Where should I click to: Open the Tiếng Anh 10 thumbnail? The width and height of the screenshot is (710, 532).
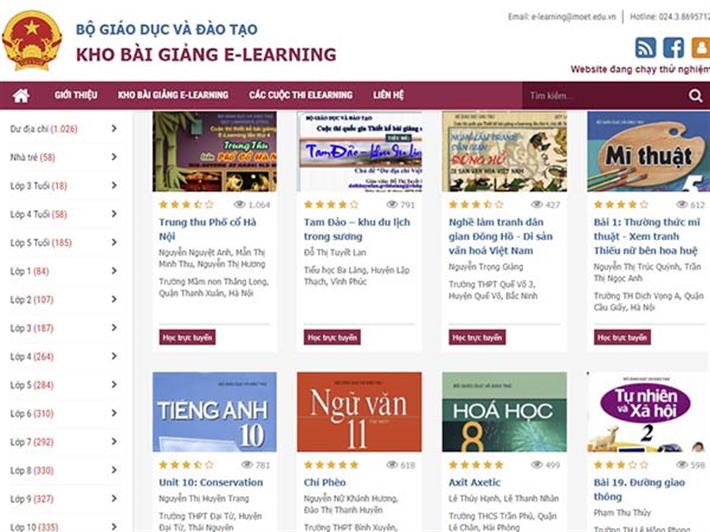pyautogui.click(x=215, y=412)
